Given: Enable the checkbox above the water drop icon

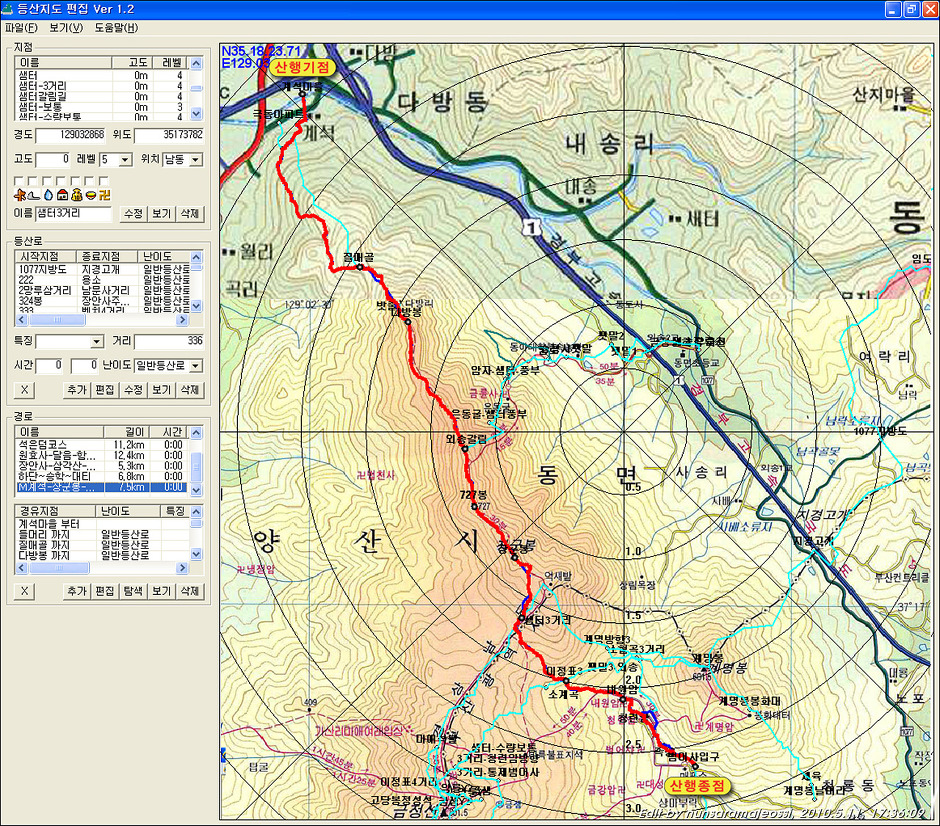Looking at the screenshot, I should [x=47, y=181].
